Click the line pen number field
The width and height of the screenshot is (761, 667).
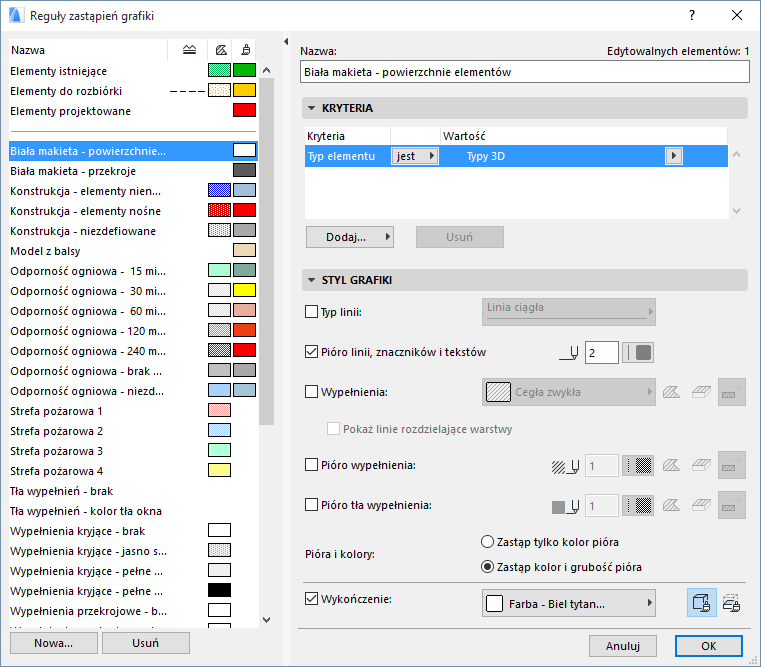click(x=601, y=353)
